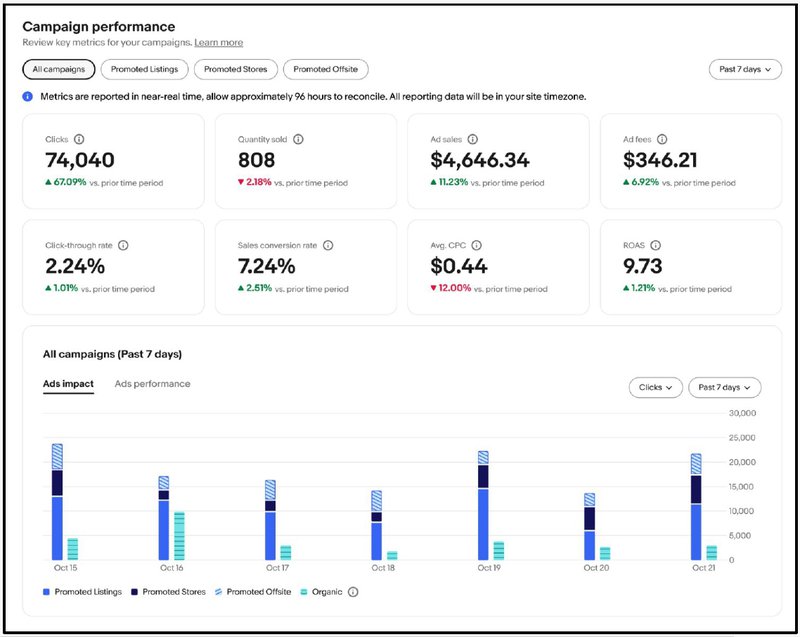This screenshot has width=800, height=637.
Task: Select the Promoted Stores filter pill
Action: 236,69
